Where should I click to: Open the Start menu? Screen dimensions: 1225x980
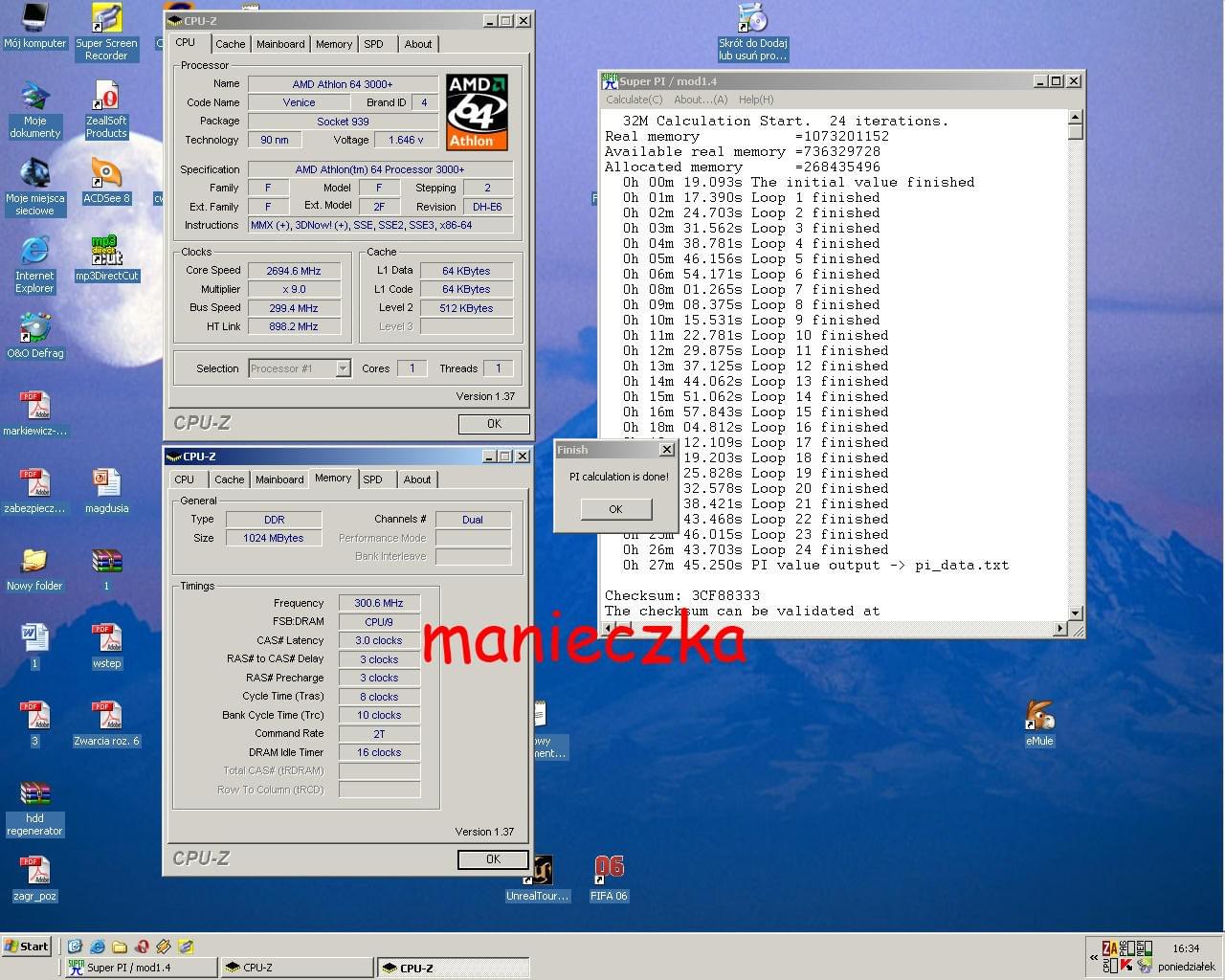tap(27, 947)
